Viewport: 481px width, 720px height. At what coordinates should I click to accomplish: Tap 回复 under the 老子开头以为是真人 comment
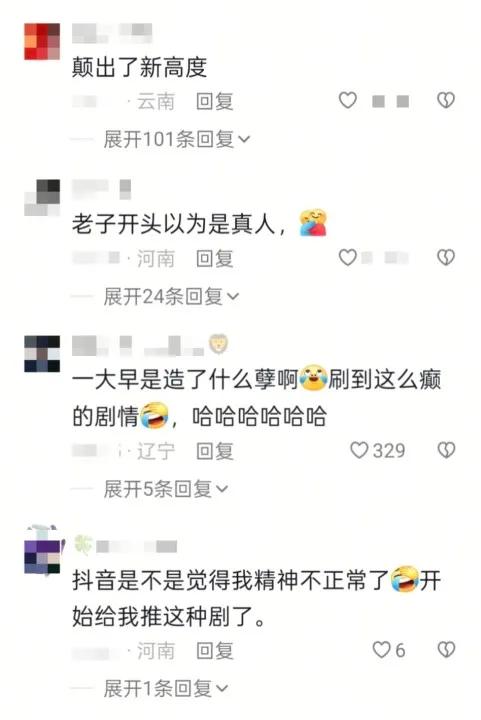(215, 259)
